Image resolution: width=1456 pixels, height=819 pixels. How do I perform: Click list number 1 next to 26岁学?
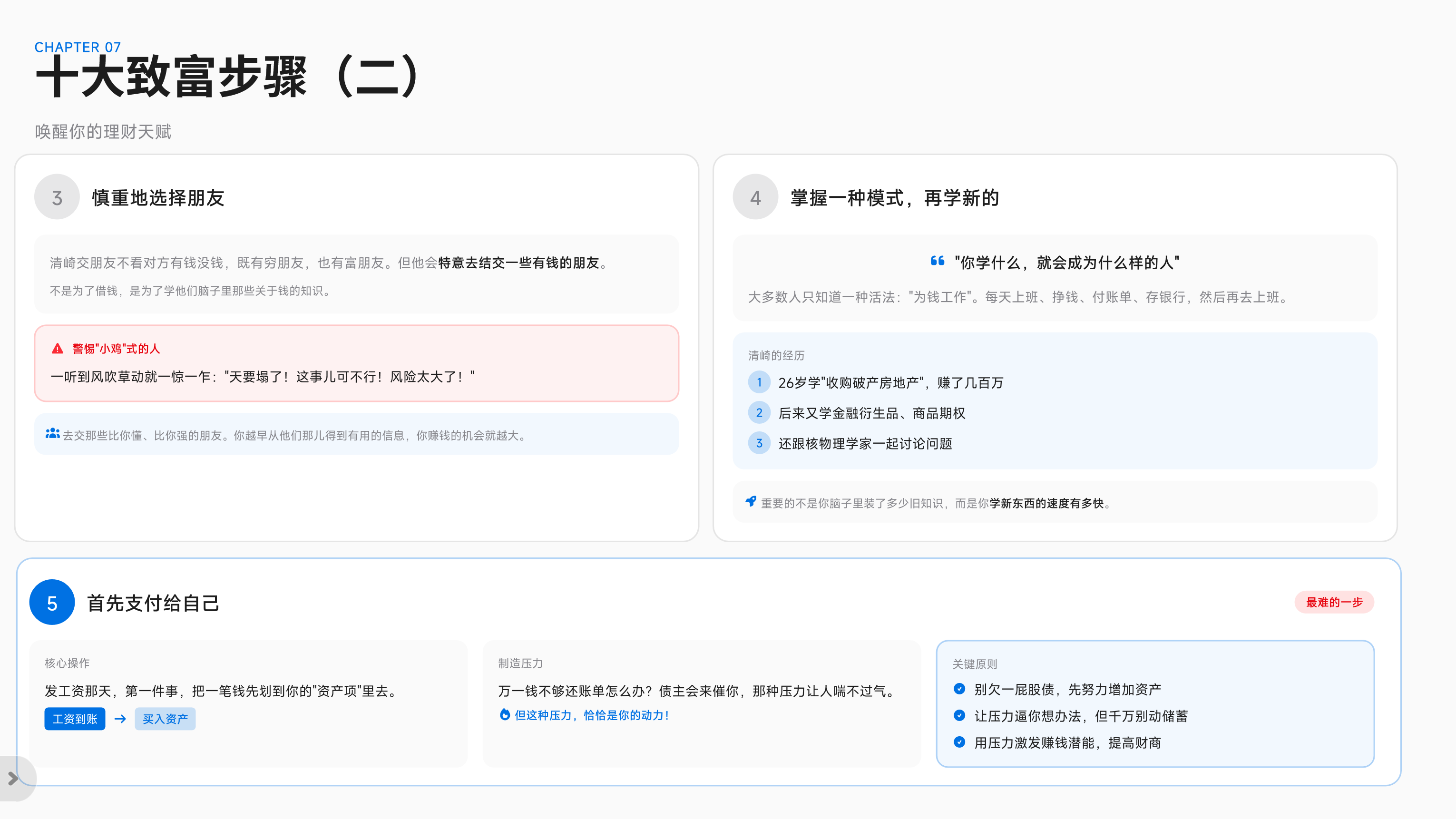tap(759, 382)
